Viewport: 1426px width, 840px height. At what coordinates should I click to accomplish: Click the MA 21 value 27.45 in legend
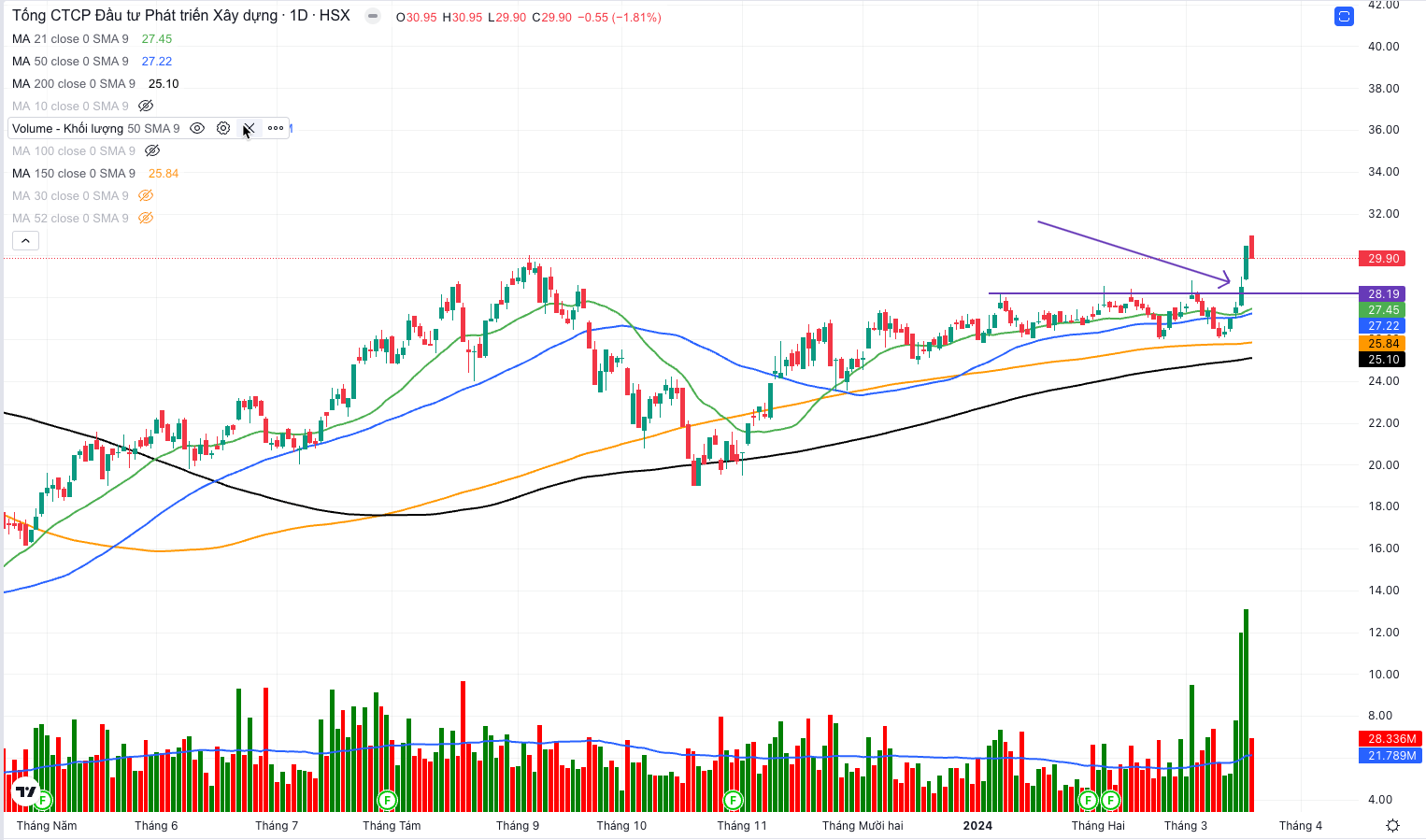tap(157, 38)
